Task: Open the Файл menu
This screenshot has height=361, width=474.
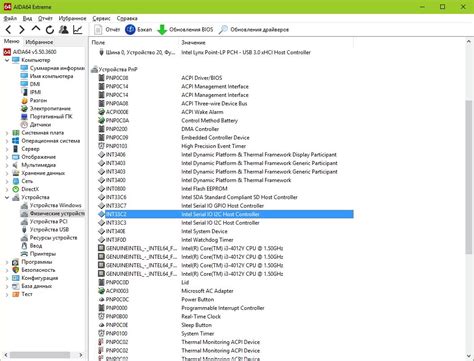Action: 10,18
